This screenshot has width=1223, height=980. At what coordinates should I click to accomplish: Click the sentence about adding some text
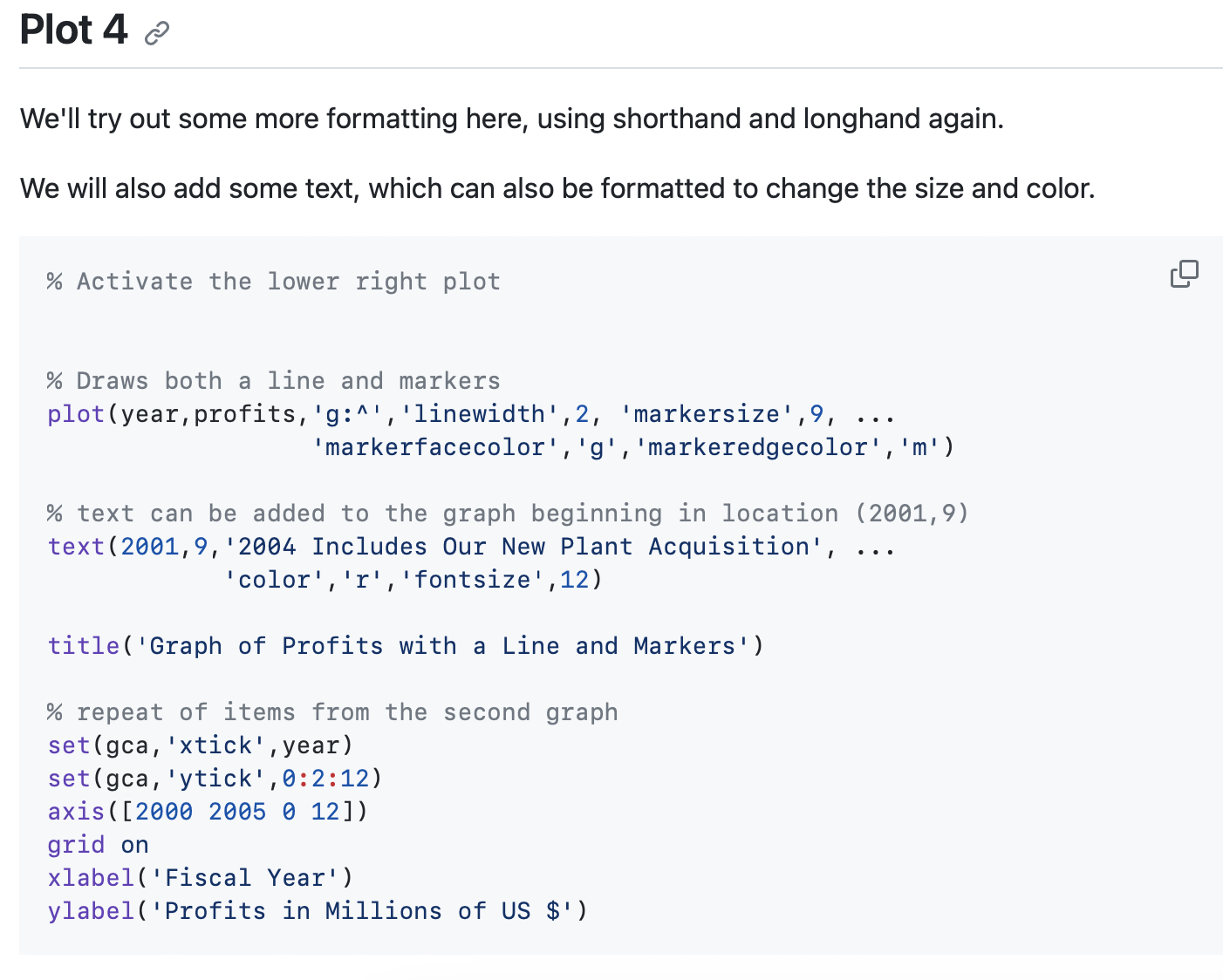(557, 188)
